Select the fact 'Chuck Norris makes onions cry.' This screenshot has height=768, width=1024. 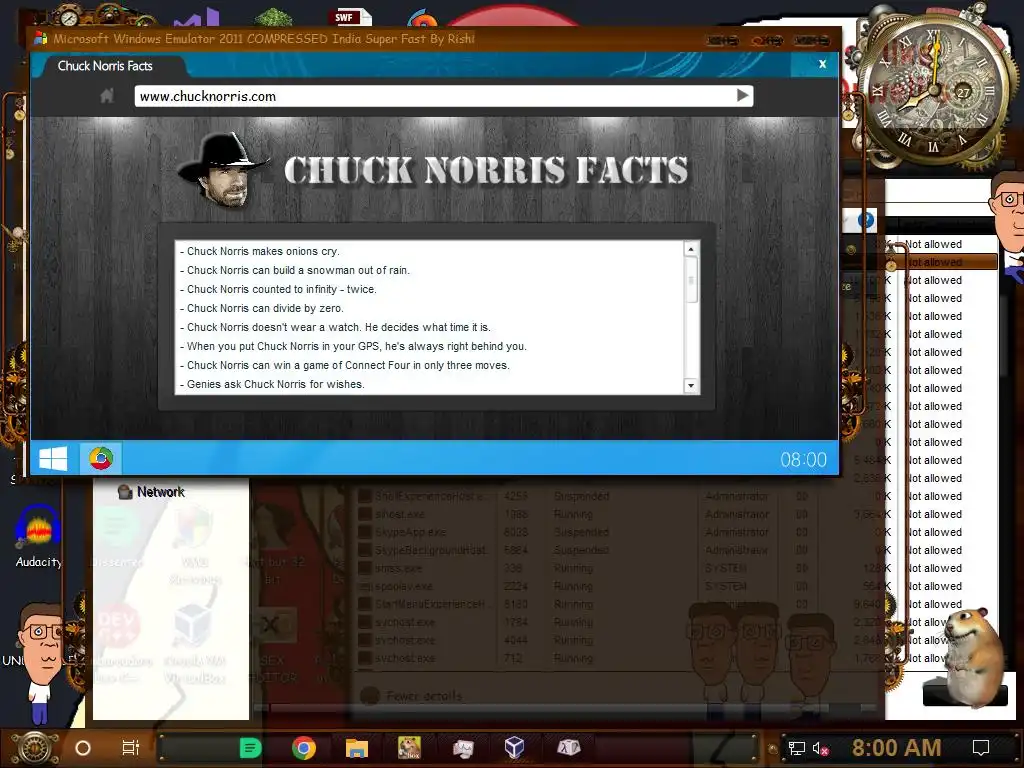click(260, 251)
